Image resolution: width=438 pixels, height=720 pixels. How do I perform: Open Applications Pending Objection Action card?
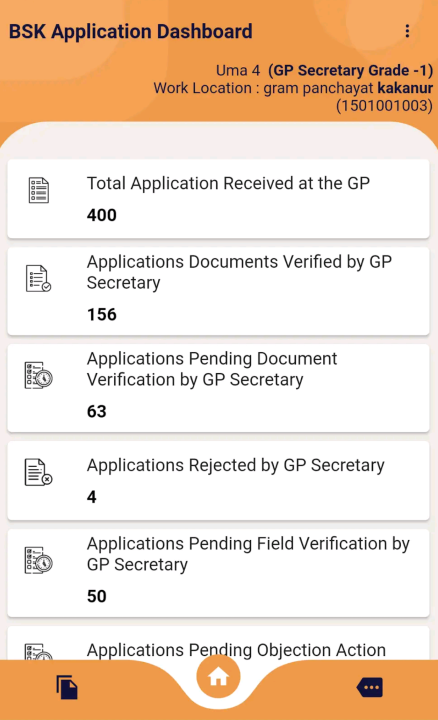click(x=219, y=643)
